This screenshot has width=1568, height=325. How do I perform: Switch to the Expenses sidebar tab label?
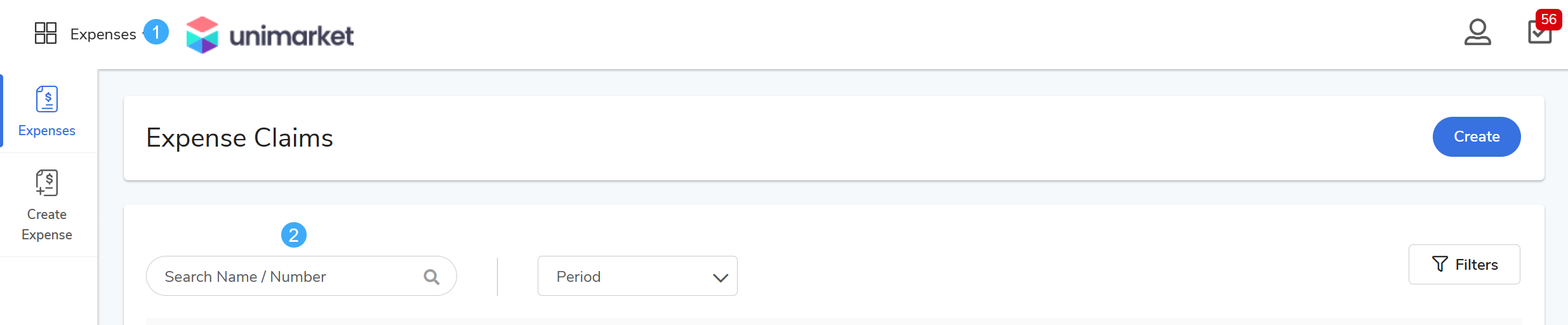click(47, 131)
